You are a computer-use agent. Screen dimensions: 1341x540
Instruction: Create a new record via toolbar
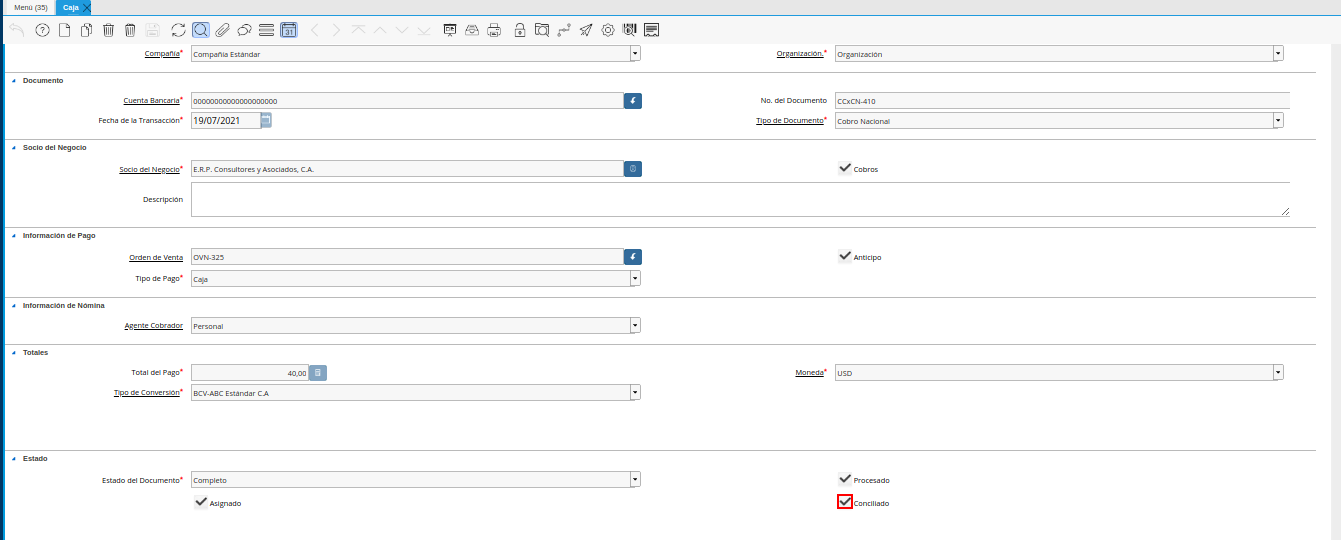point(64,30)
